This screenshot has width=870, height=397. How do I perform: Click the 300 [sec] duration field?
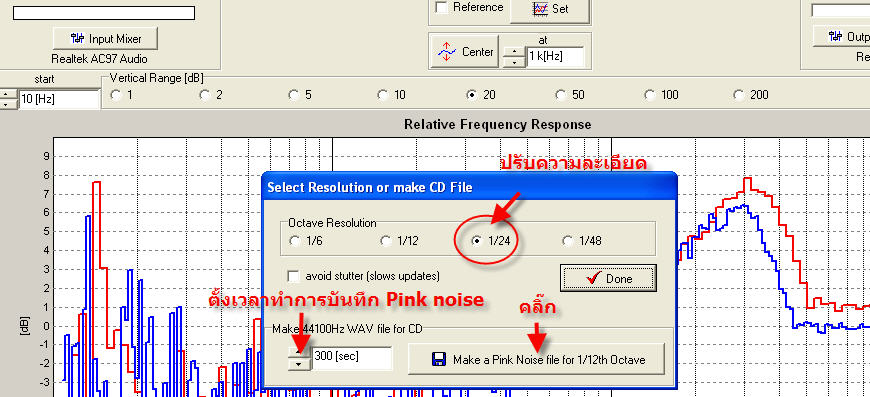pos(352,357)
